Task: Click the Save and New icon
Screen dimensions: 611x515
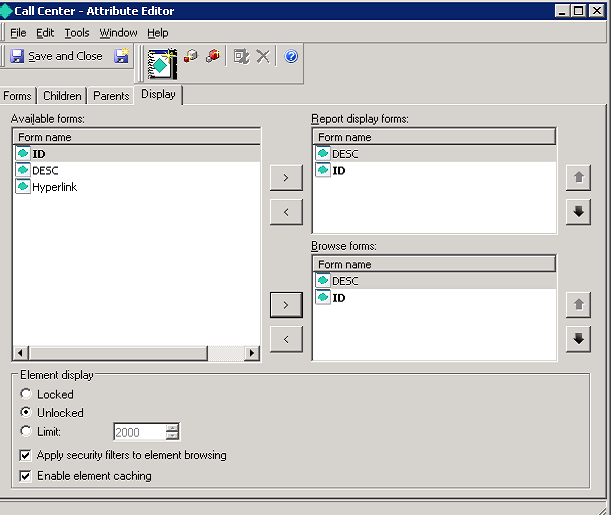Action: coord(121,57)
